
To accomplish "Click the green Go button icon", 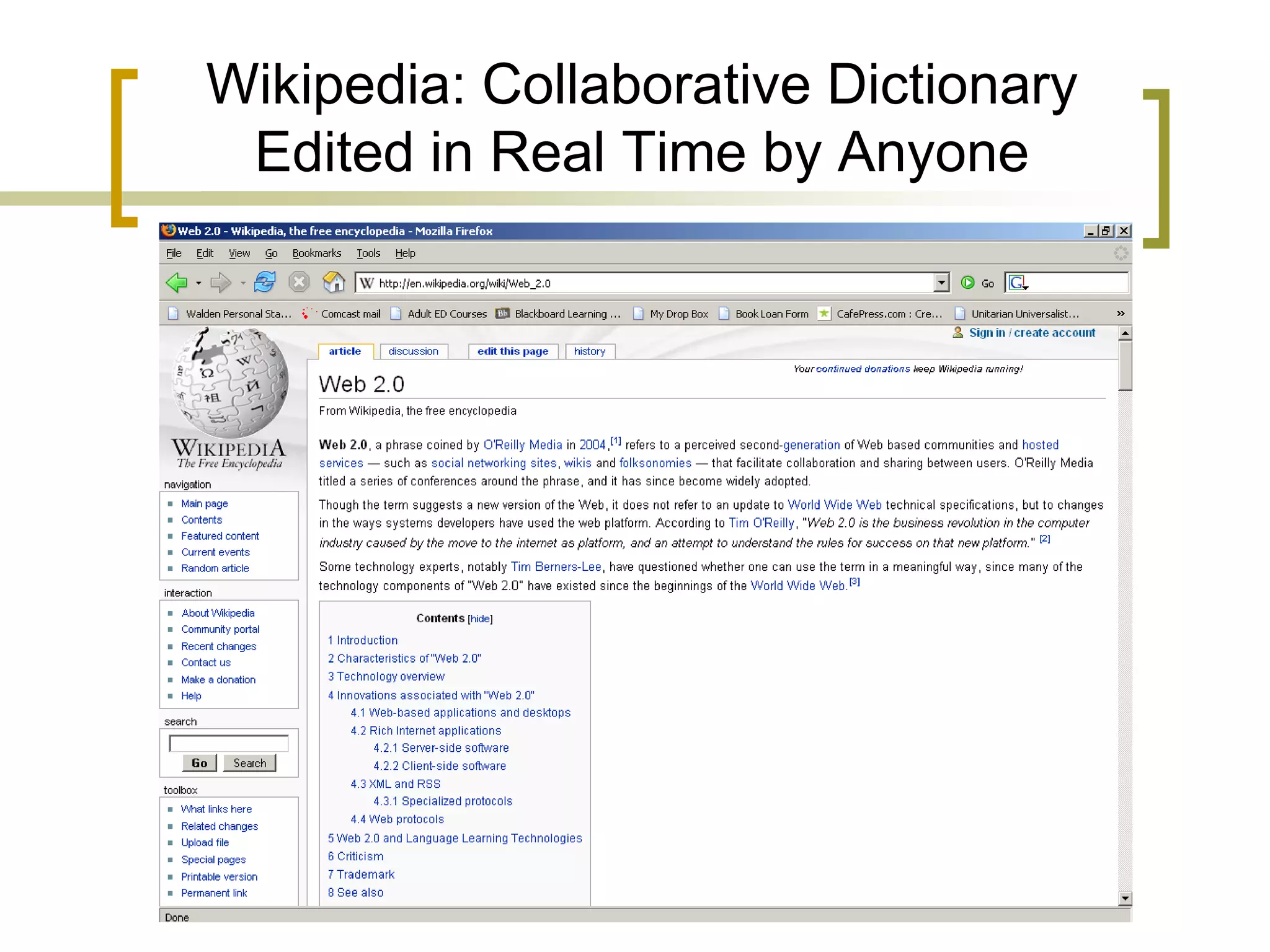I will tap(967, 283).
